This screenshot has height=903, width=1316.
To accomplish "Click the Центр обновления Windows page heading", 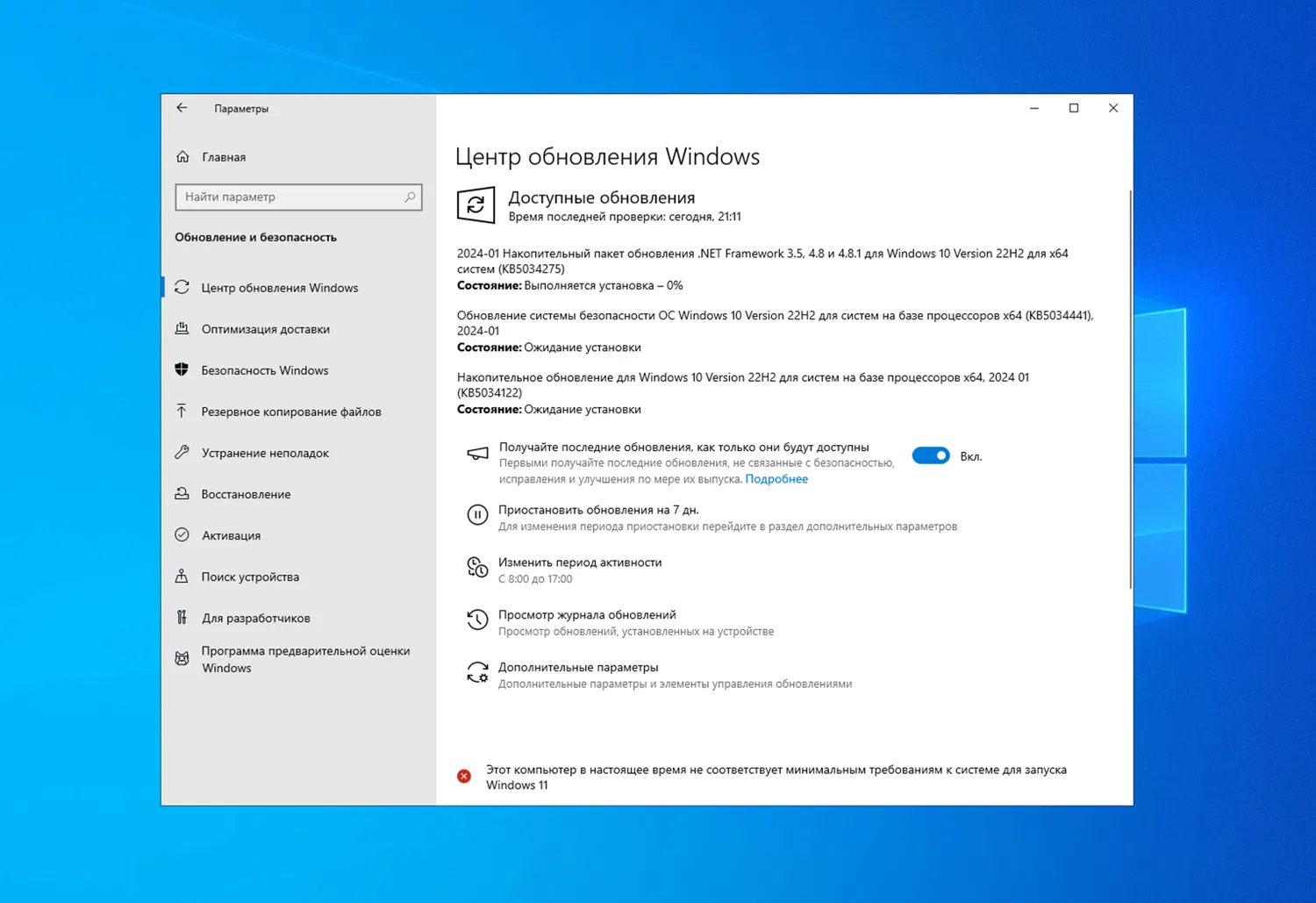I will [607, 156].
